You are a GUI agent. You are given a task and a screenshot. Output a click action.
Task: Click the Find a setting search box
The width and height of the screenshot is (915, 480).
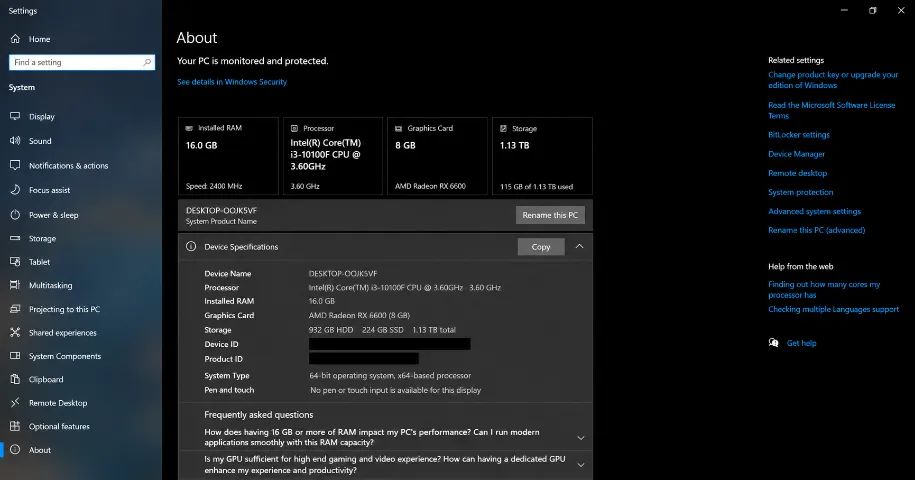click(x=82, y=62)
